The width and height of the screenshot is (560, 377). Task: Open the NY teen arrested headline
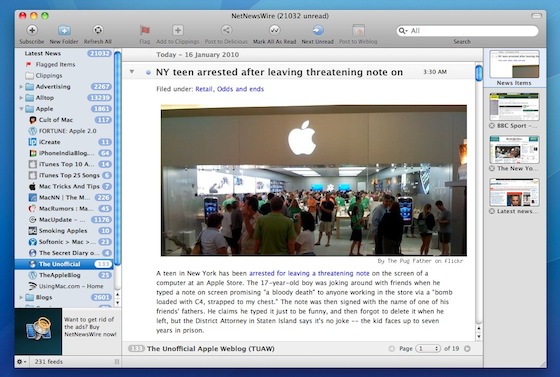[279, 72]
